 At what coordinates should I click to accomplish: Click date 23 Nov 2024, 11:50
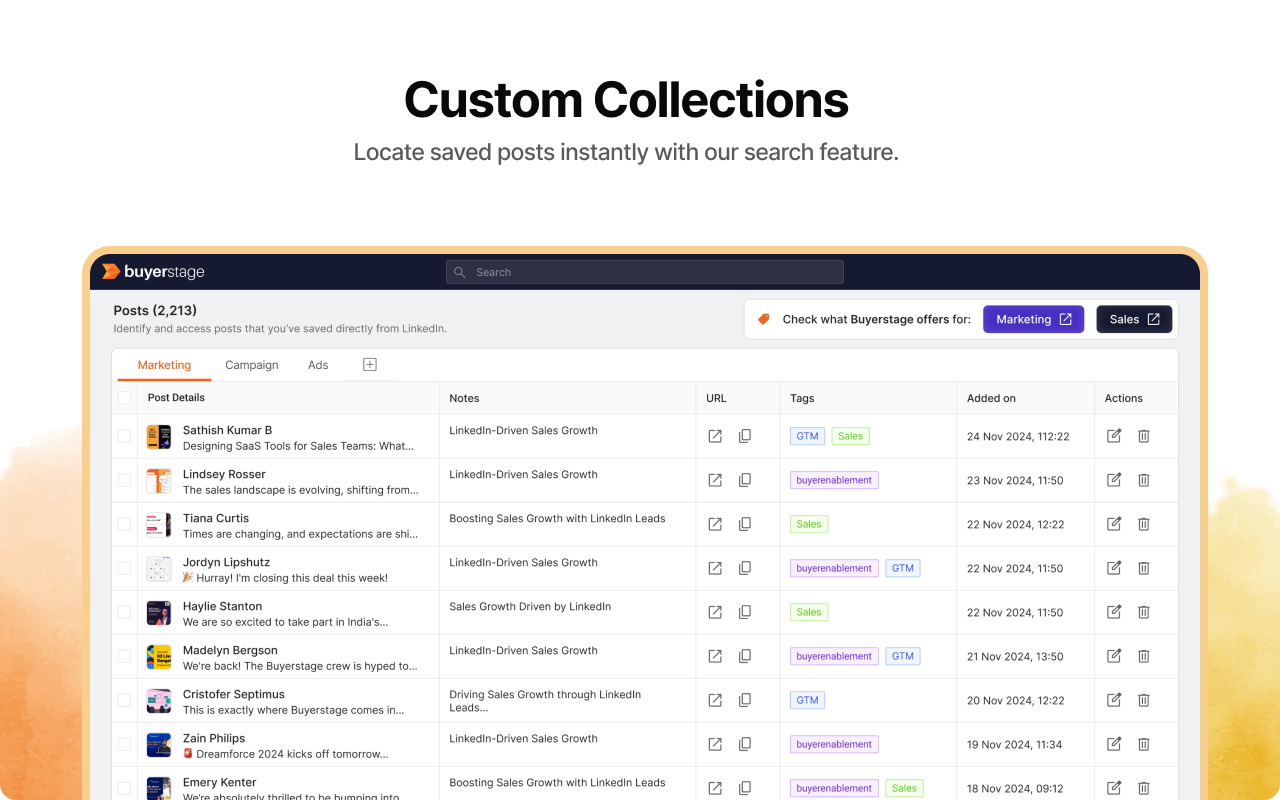[1015, 480]
